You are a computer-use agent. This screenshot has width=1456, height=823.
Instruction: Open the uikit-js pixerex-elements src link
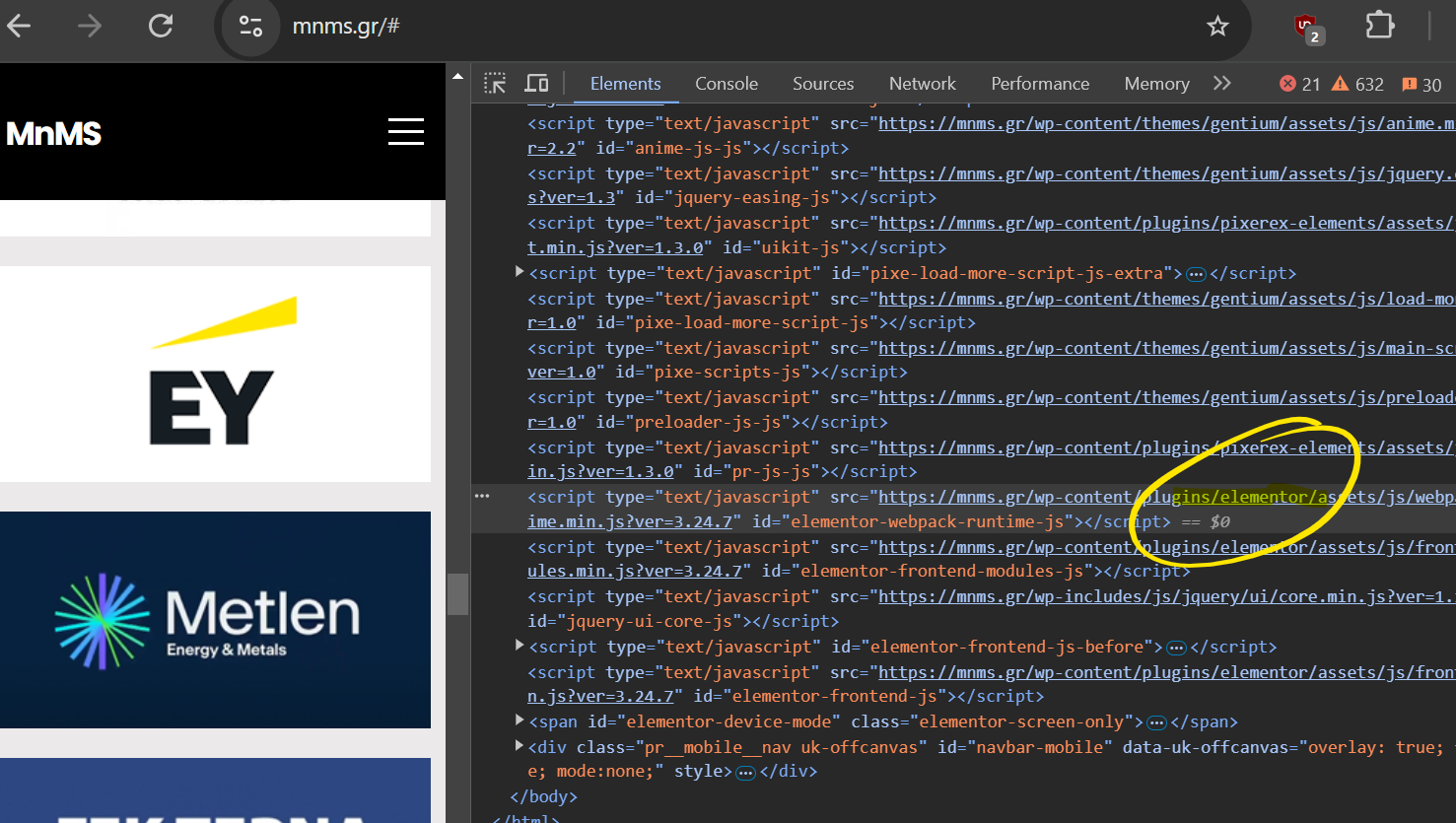pos(1166,223)
